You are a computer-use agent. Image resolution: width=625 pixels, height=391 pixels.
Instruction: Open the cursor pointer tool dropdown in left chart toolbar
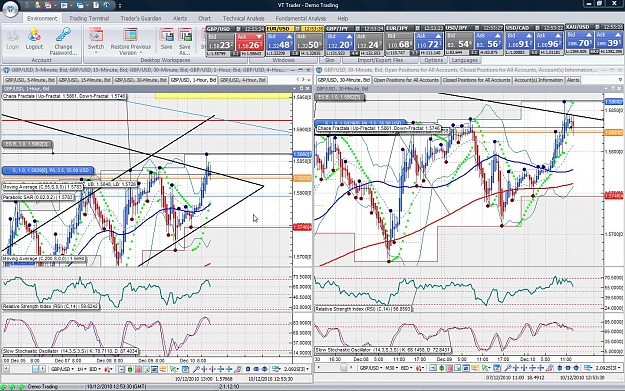(x=174, y=369)
